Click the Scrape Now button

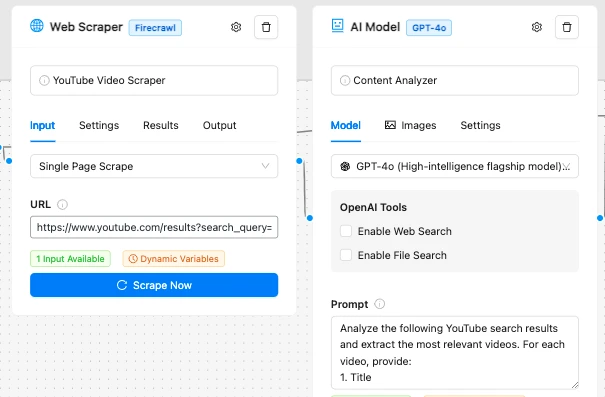tap(154, 285)
